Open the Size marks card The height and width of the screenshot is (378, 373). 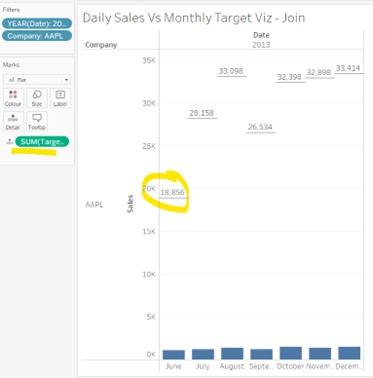coord(37,98)
